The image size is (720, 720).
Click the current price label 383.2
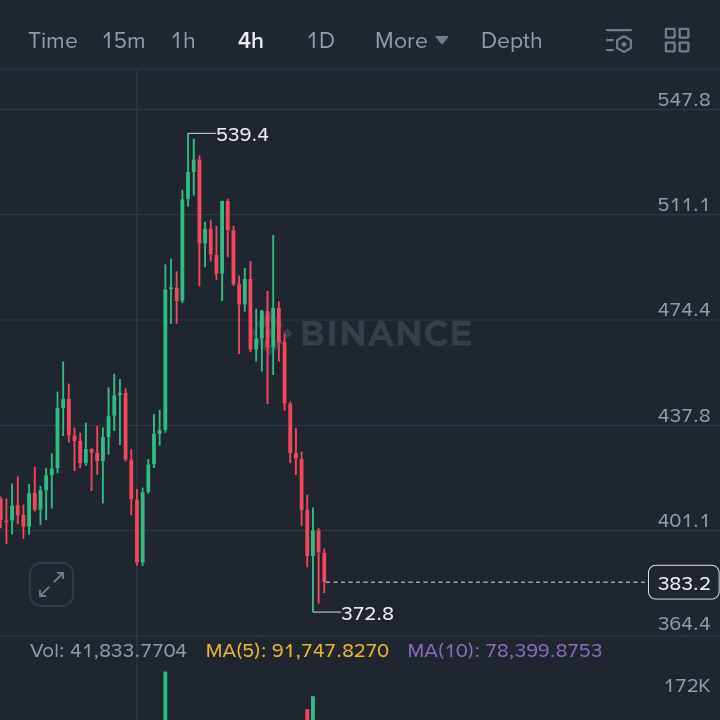[684, 583]
